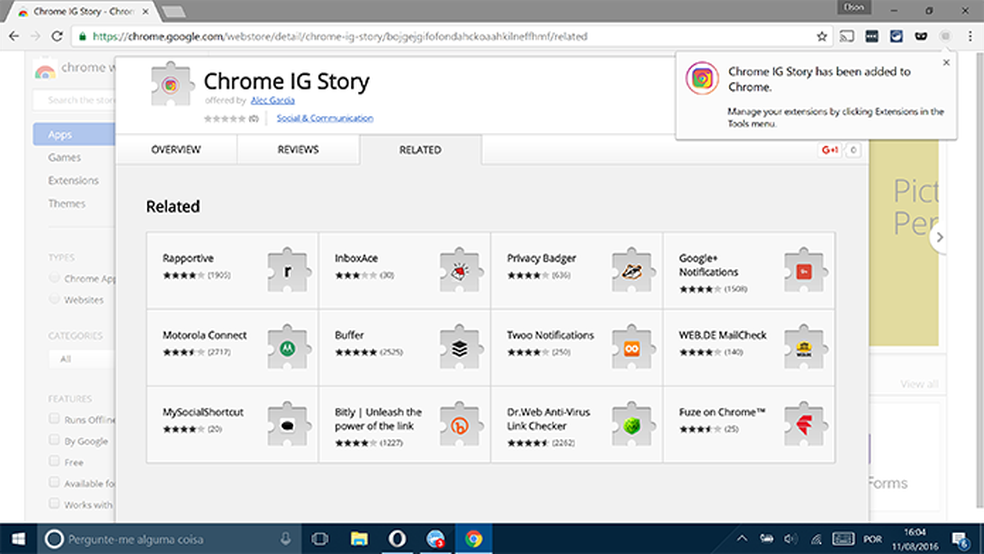This screenshot has width=984, height=554.
Task: Open Opera browser from the taskbar
Action: pos(397,539)
